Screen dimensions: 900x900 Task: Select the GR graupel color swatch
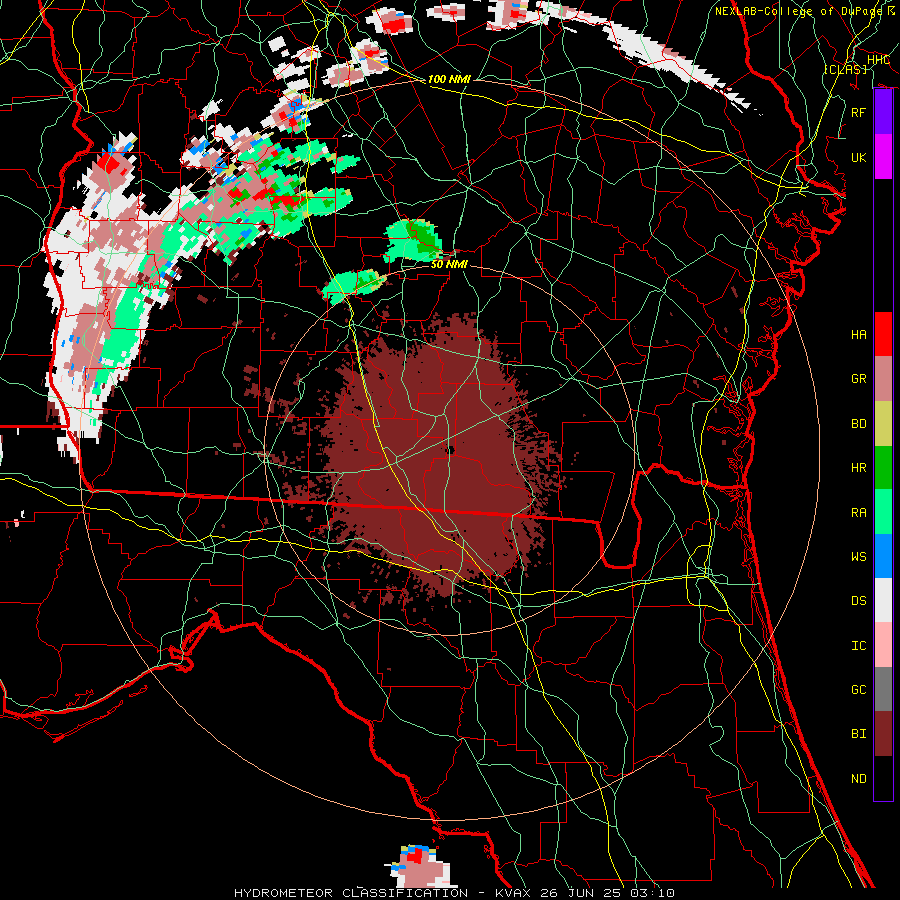tap(883, 379)
